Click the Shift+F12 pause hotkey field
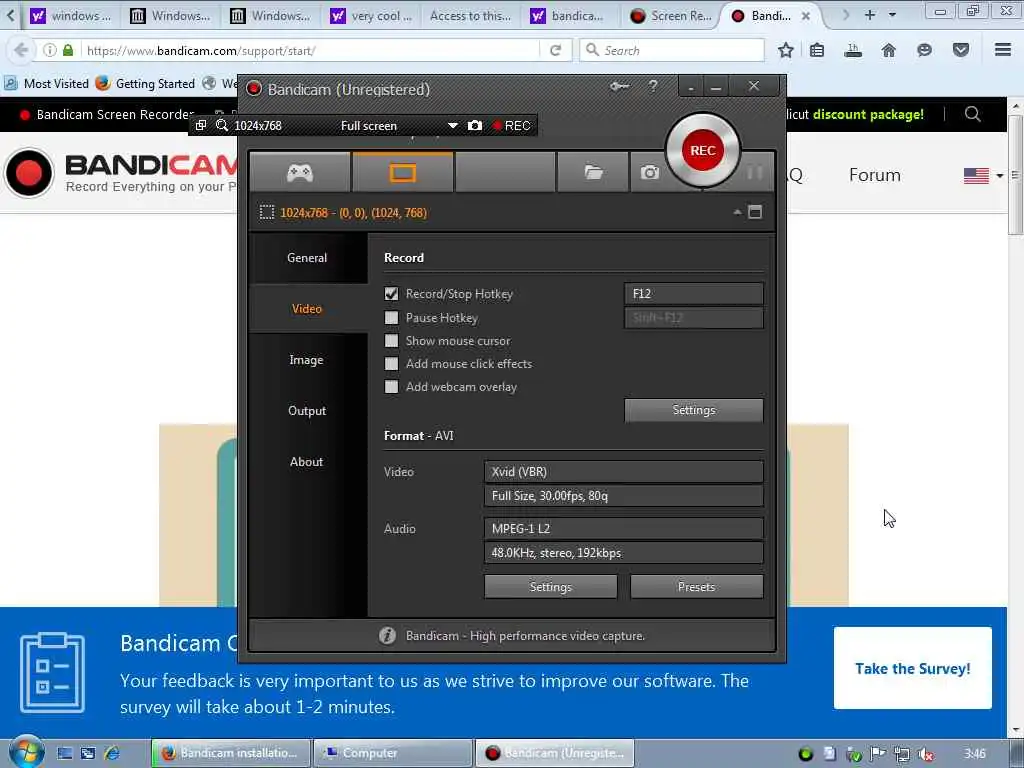This screenshot has width=1024, height=768. (694, 318)
